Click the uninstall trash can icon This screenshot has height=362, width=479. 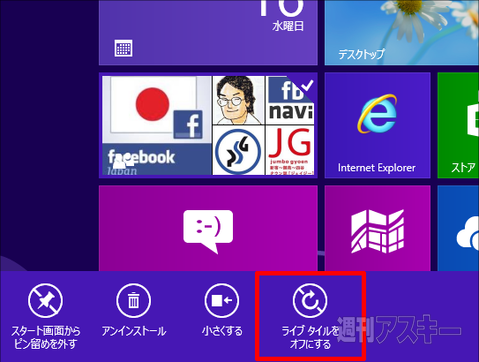click(x=133, y=300)
